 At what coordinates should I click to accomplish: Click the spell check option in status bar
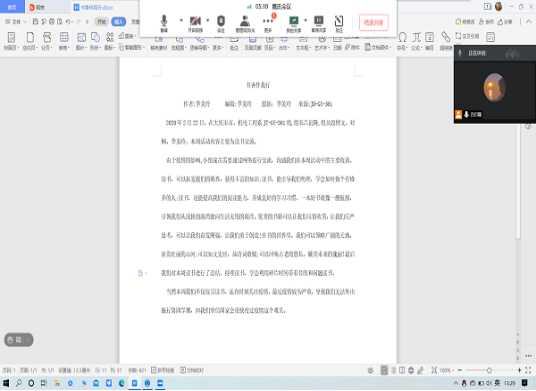(x=163, y=370)
